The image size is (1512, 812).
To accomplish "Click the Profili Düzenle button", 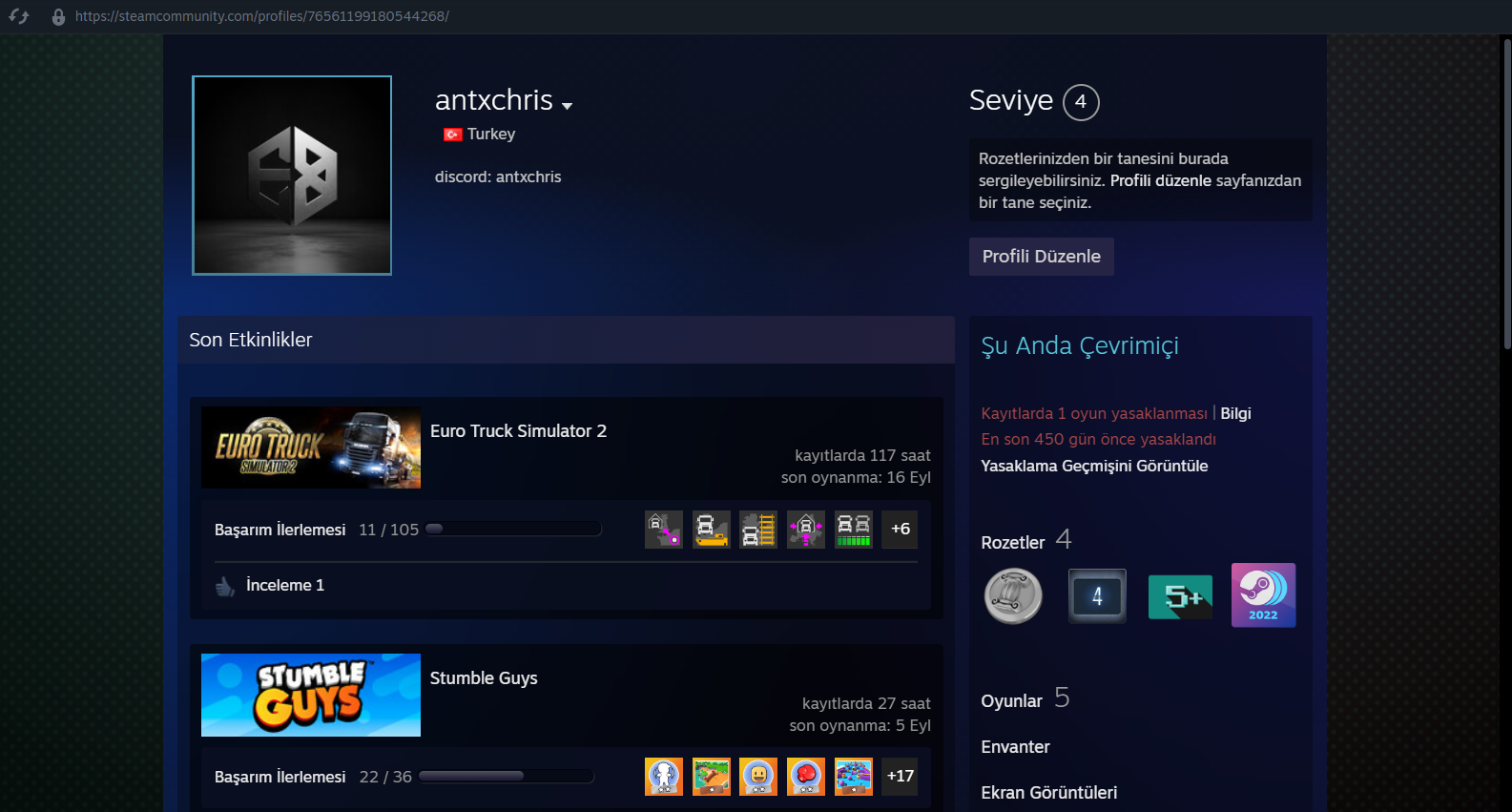I will point(1042,257).
